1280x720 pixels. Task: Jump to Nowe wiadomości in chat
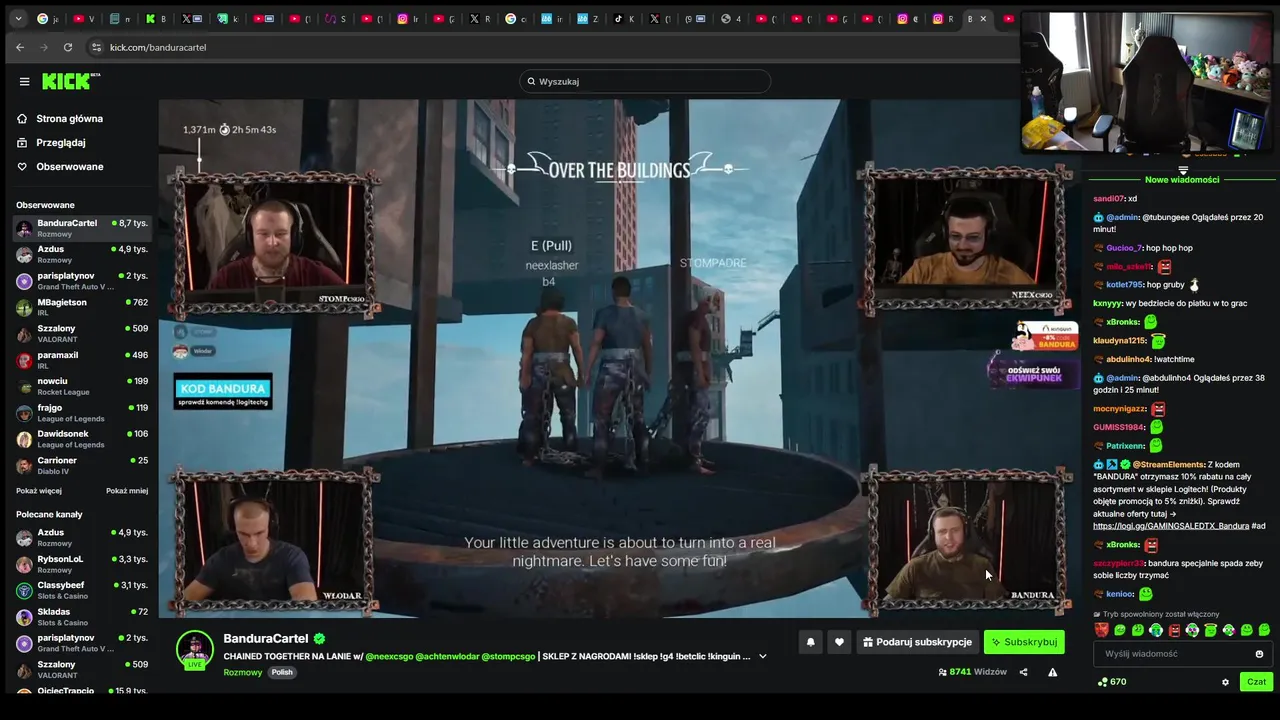coord(1182,180)
